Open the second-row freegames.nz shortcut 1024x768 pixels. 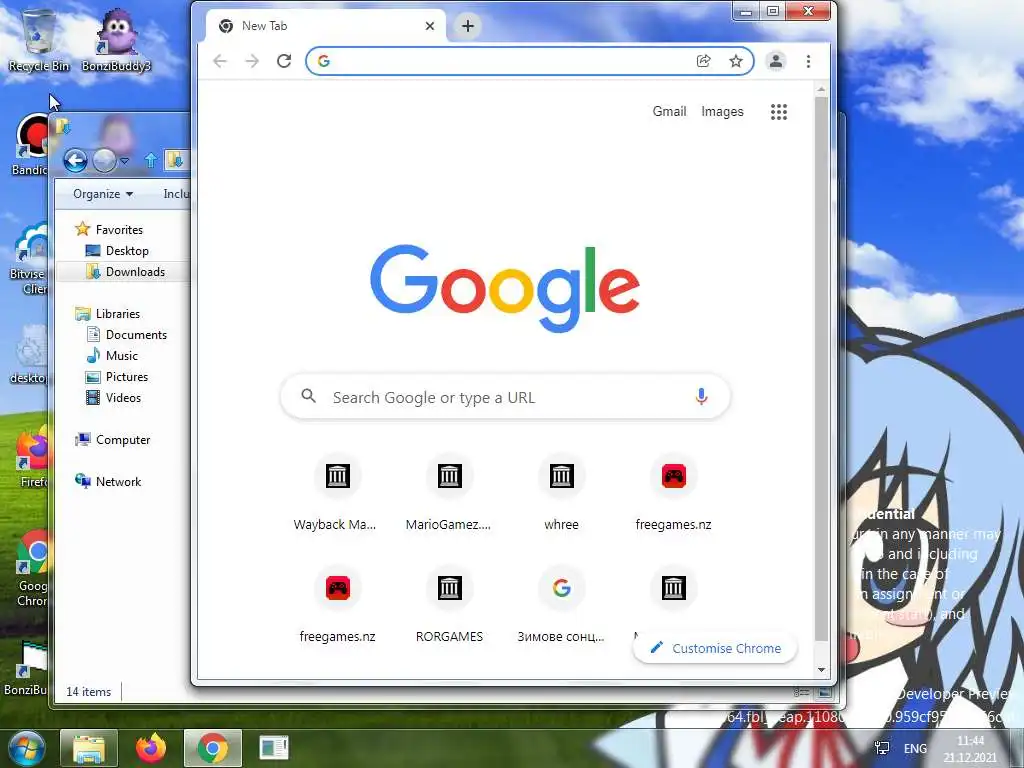click(x=337, y=606)
